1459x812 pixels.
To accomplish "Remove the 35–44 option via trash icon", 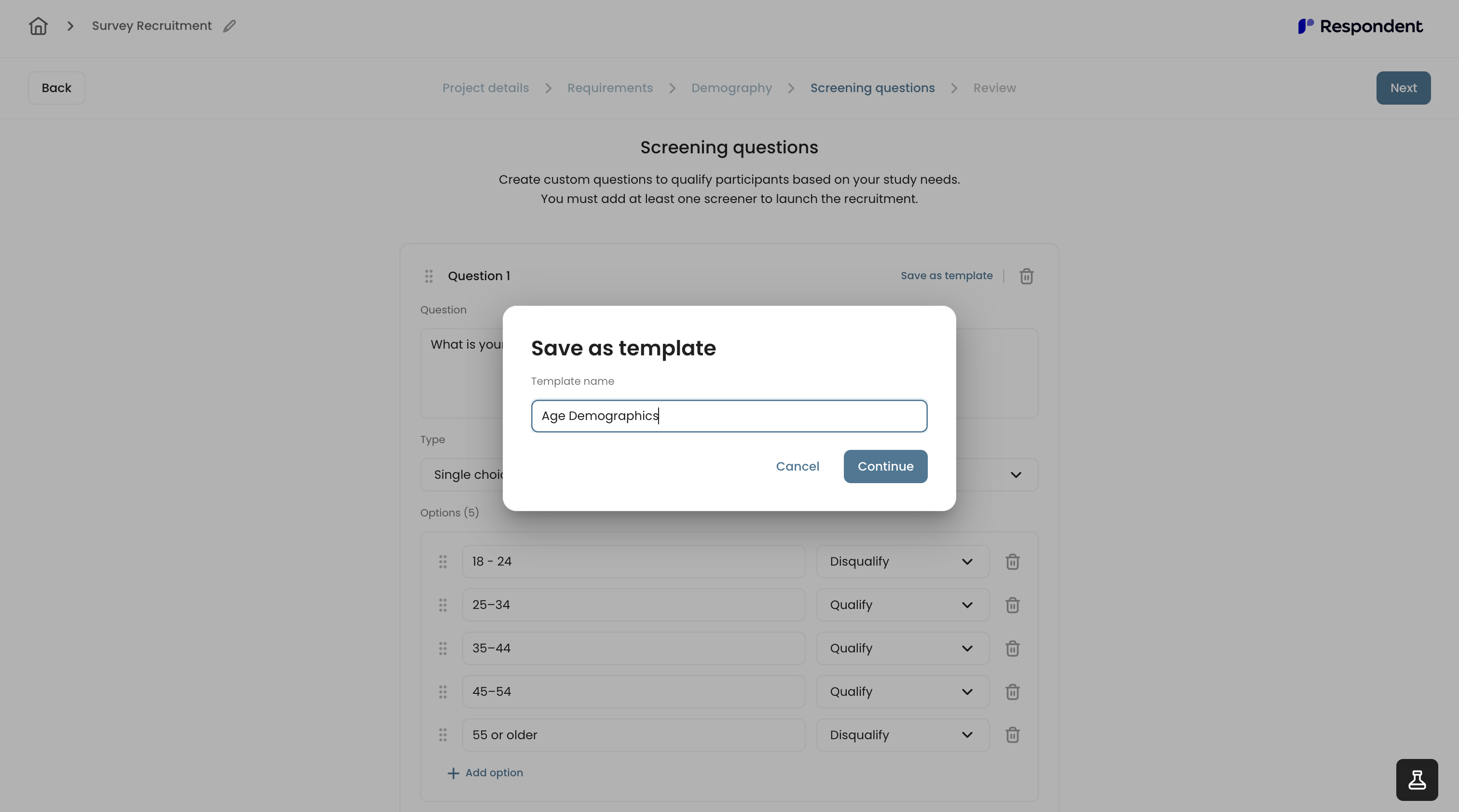I will click(x=1012, y=649).
